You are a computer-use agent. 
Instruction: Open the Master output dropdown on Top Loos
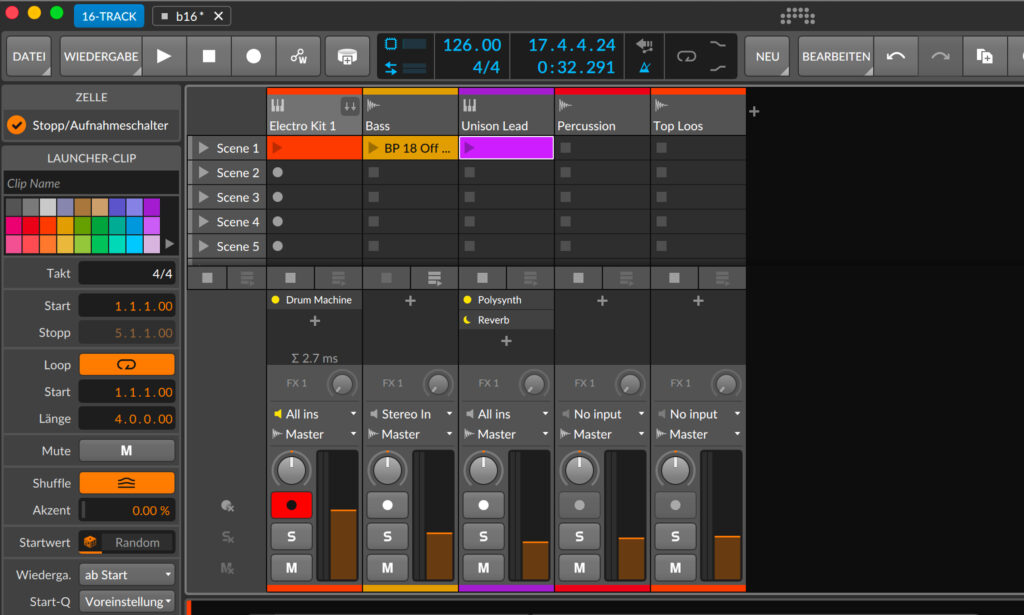tap(699, 434)
